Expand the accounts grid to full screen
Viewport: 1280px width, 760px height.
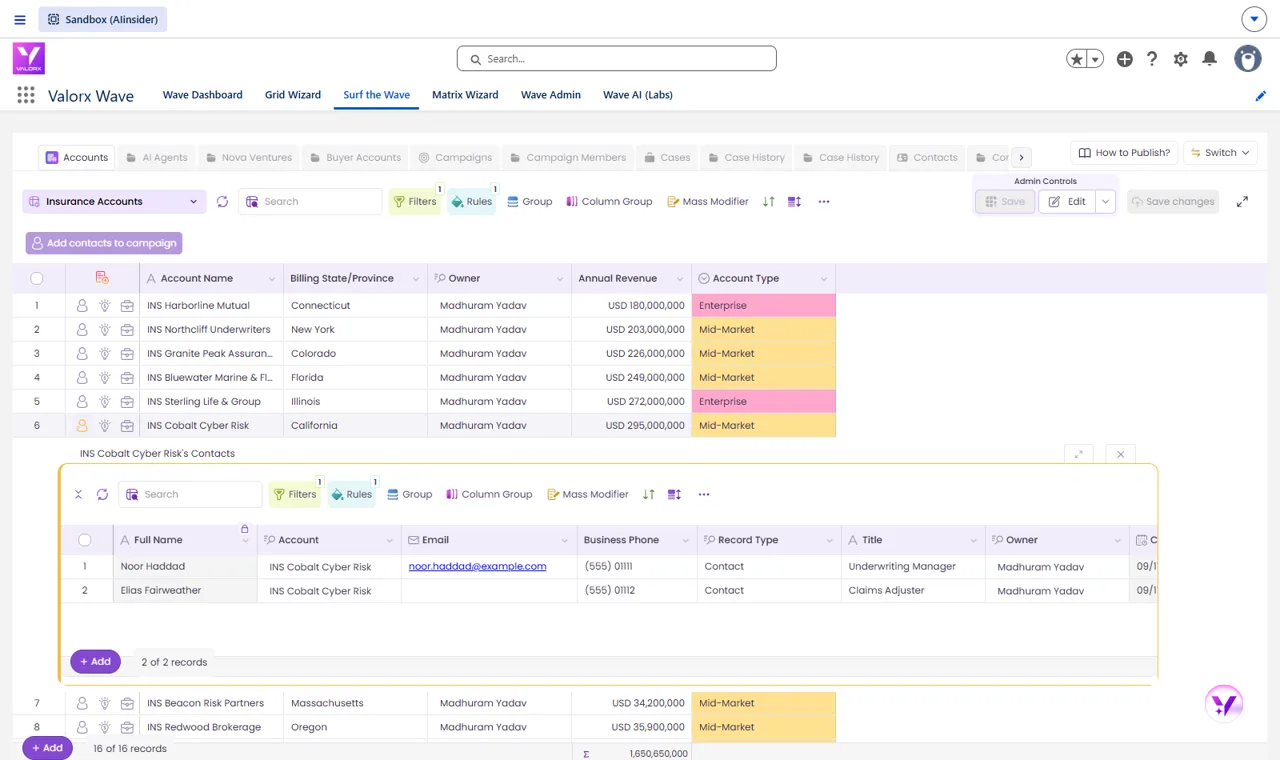[x=1242, y=202]
